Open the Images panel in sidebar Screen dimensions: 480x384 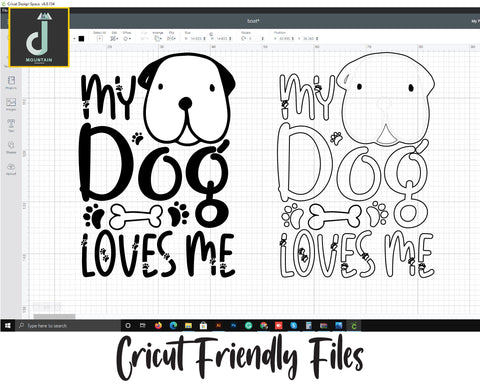pos(11,104)
